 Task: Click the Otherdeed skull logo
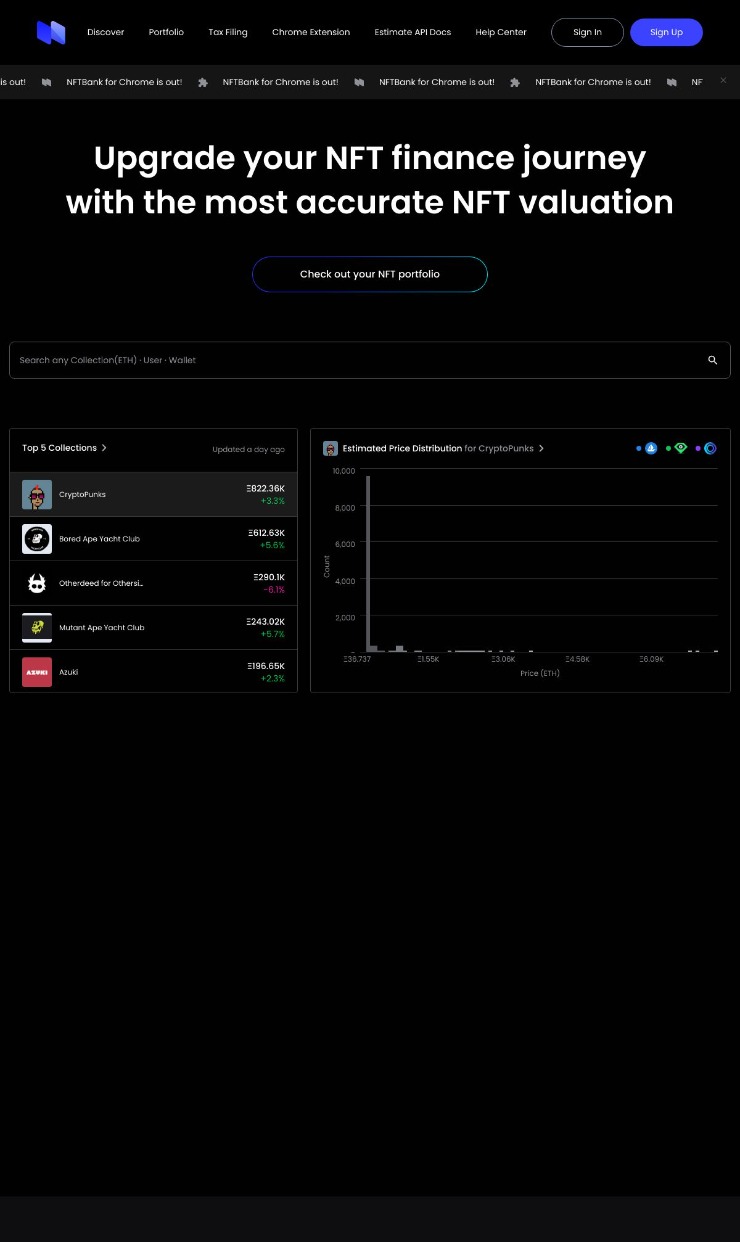coord(37,583)
